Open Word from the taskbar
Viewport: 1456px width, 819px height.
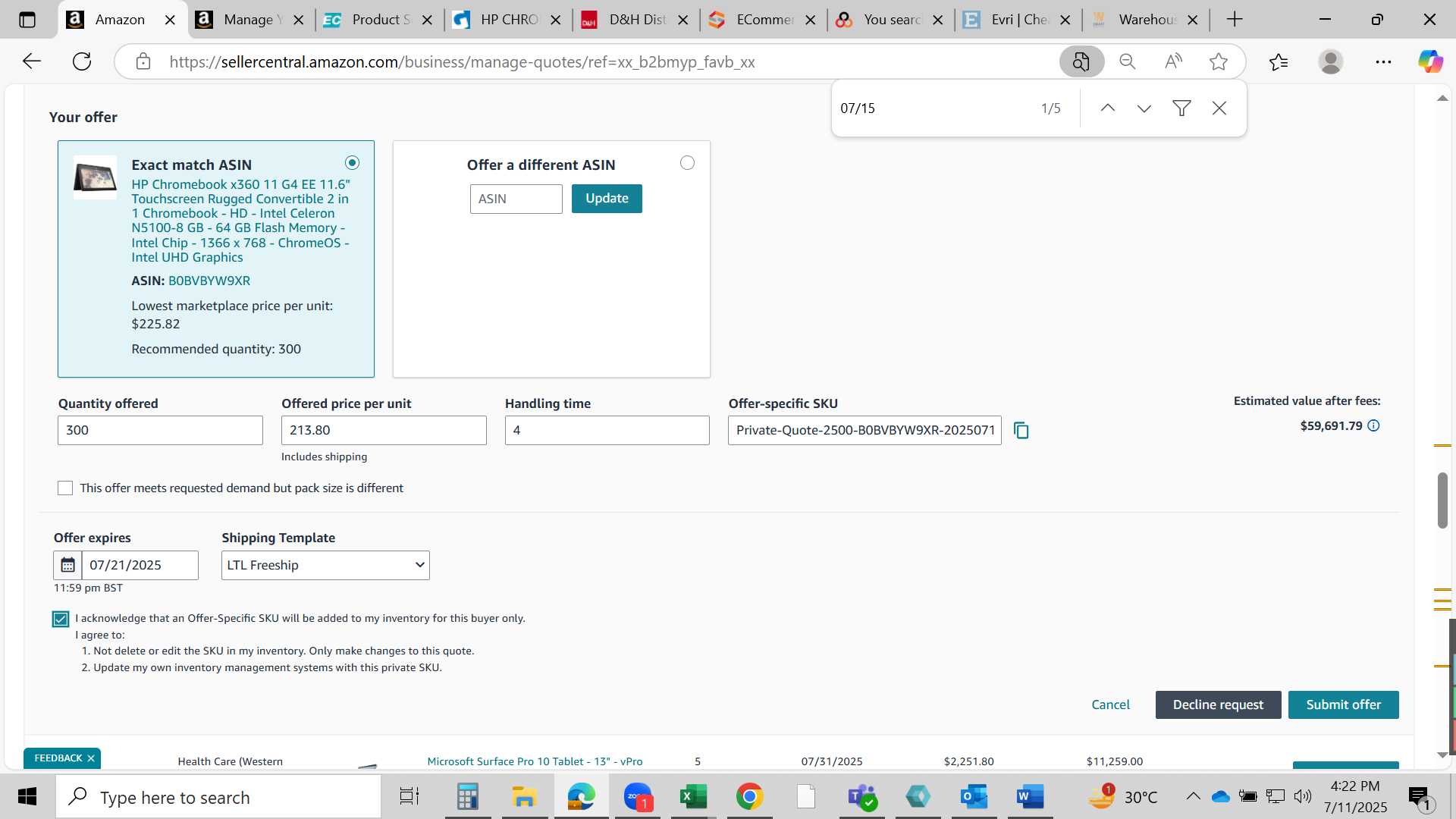pyautogui.click(x=1030, y=797)
